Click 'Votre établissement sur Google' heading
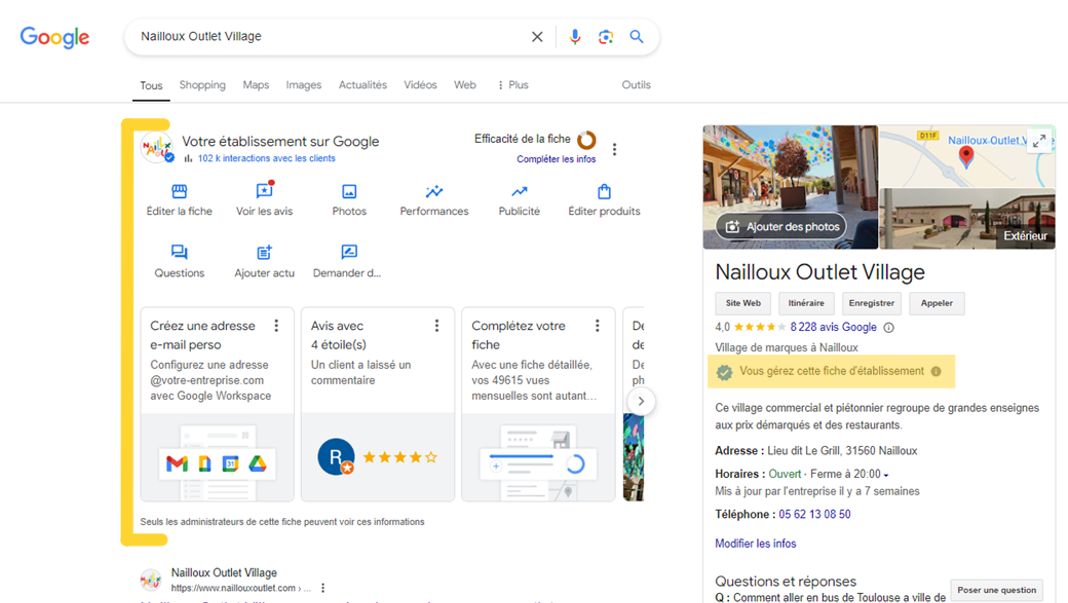1068x603 pixels. point(281,142)
